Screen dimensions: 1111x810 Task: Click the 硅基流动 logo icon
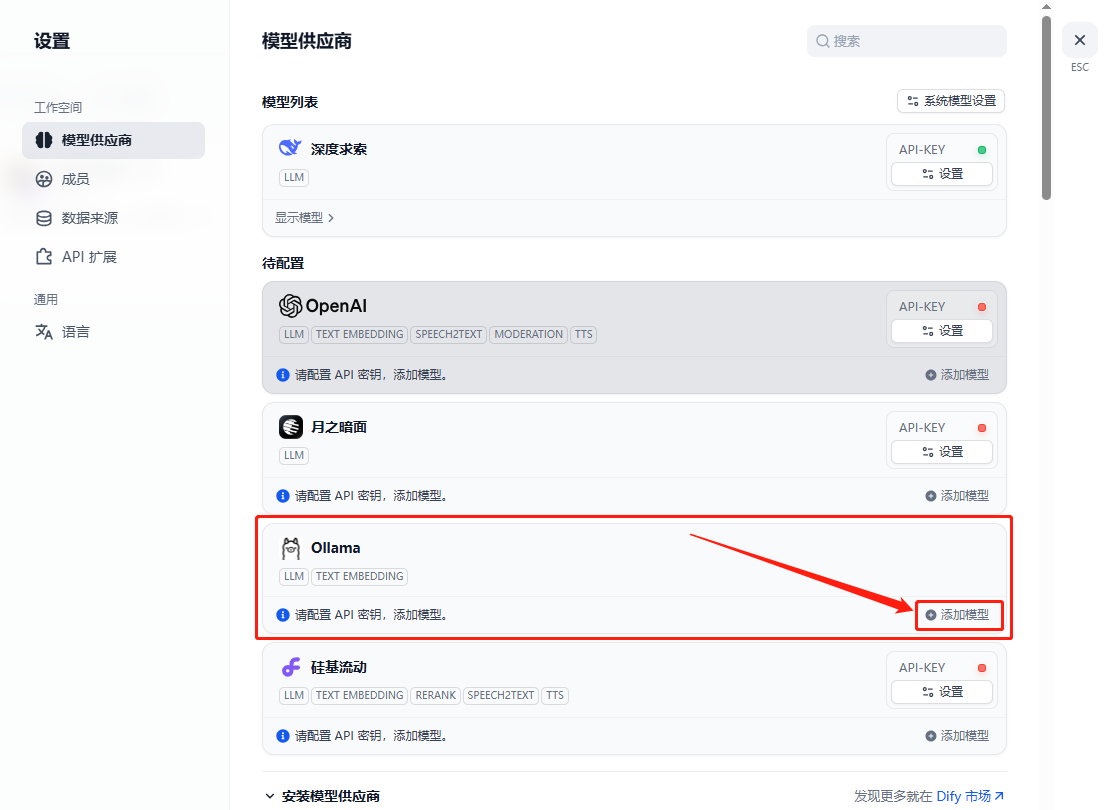pyautogui.click(x=291, y=668)
